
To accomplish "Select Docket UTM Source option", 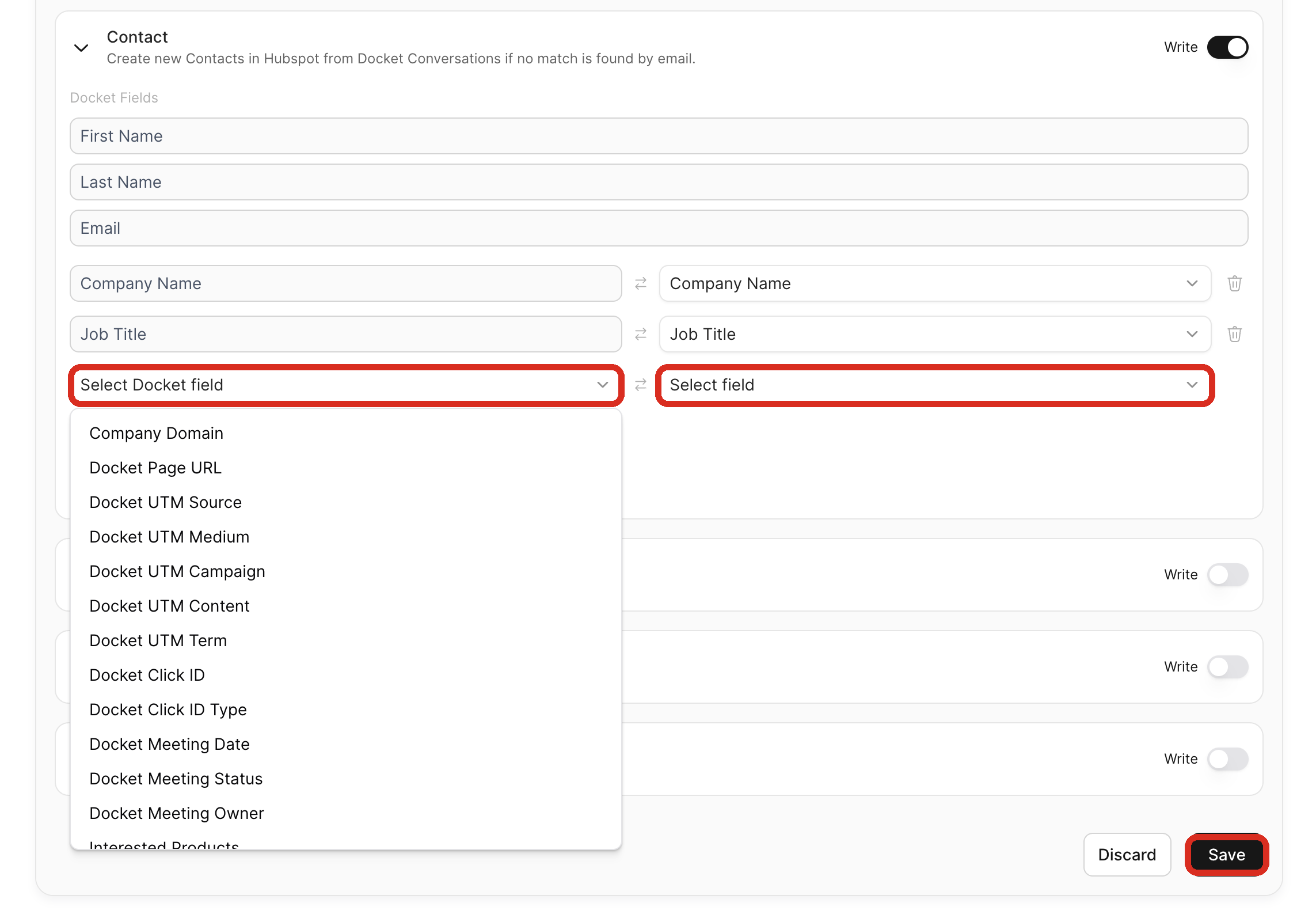I will pos(345,502).
